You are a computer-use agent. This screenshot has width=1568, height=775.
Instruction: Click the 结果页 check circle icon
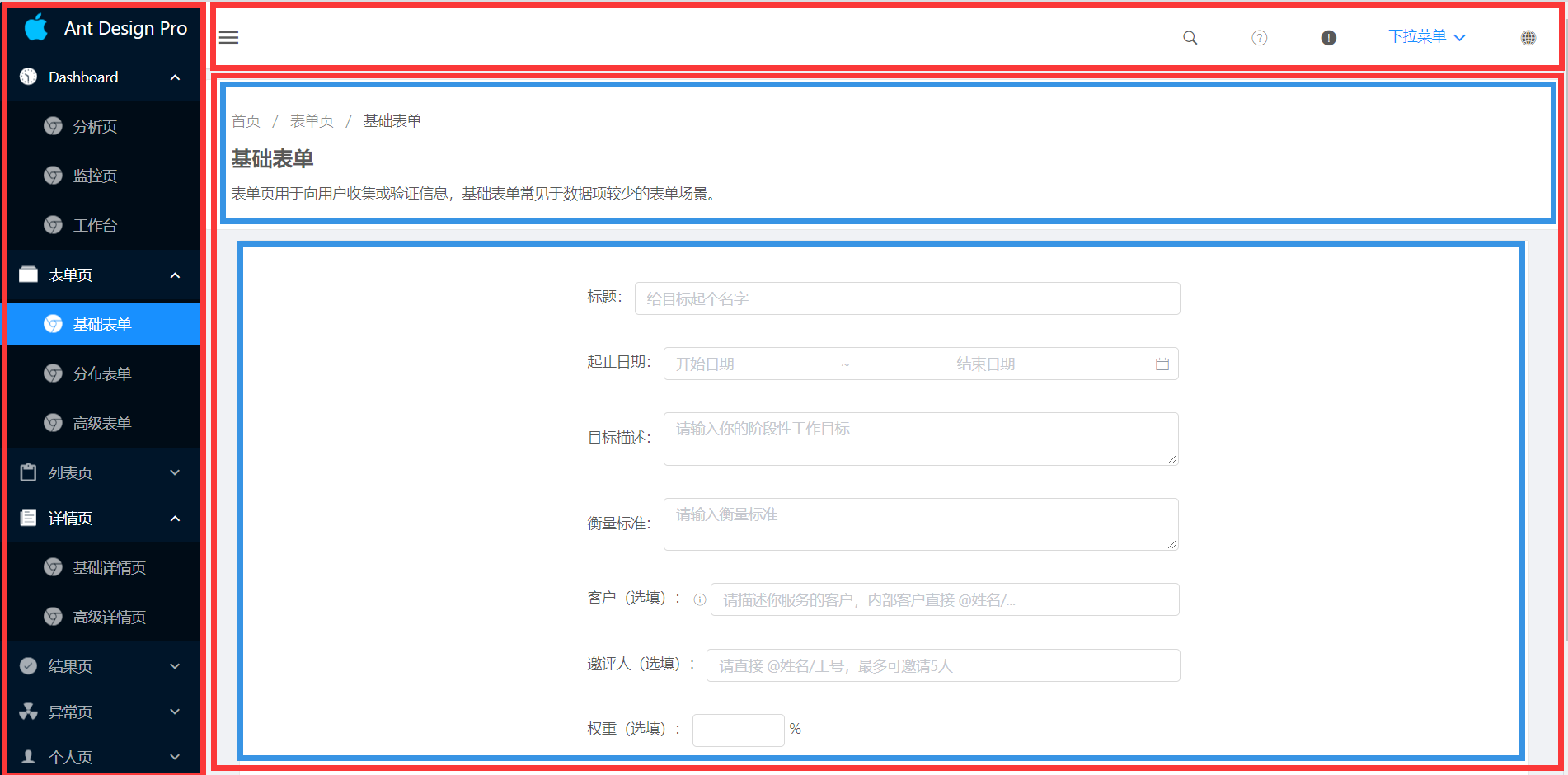coord(28,666)
